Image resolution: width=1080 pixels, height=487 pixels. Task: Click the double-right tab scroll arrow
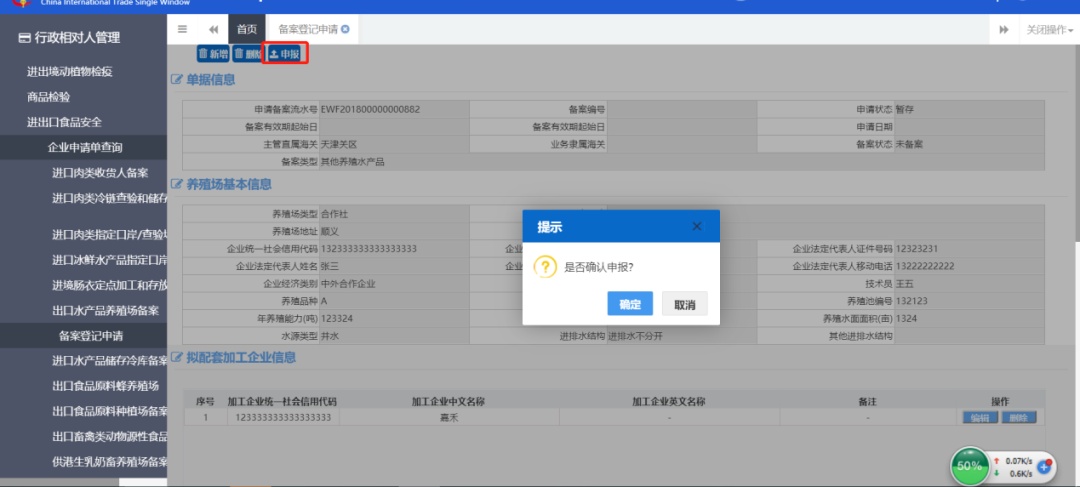pos(1003,30)
